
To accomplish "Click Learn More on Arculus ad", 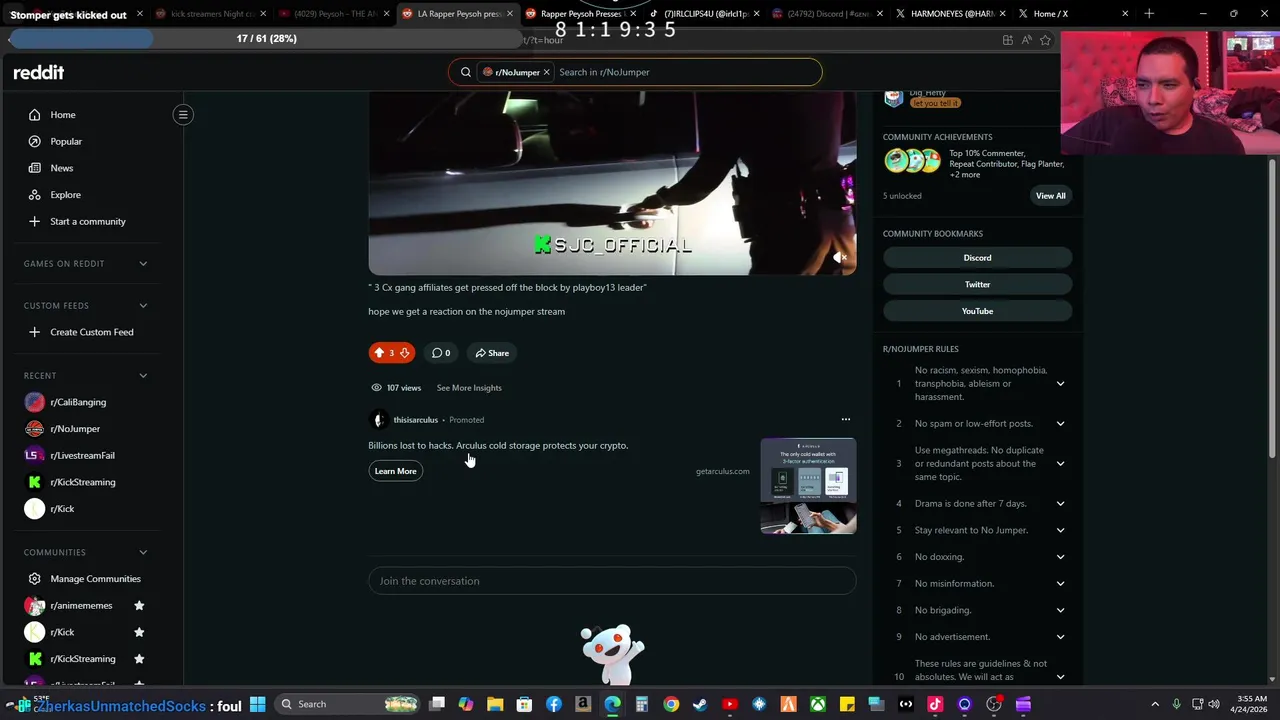I will coord(395,471).
